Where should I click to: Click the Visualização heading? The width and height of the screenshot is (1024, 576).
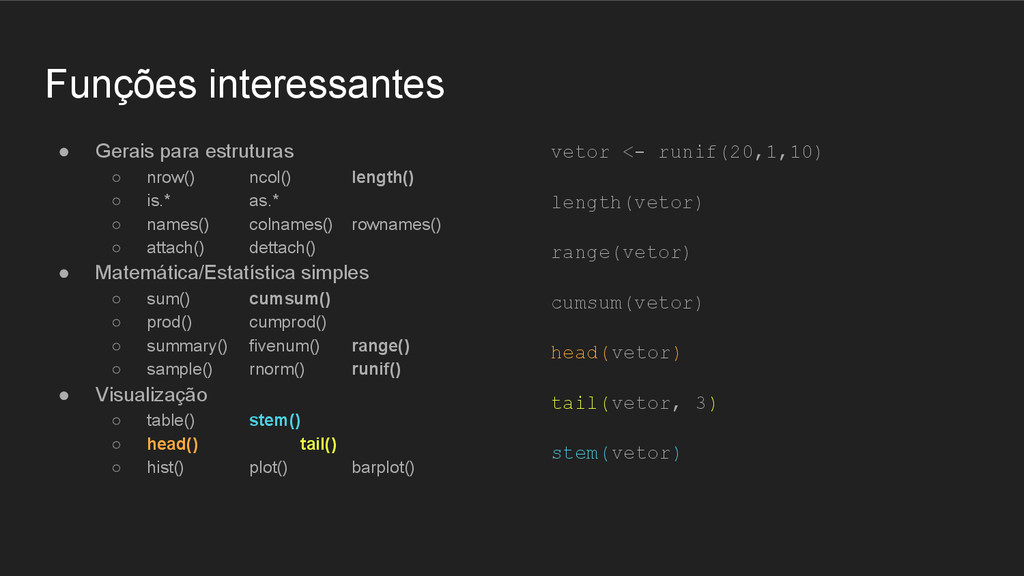[x=151, y=394]
